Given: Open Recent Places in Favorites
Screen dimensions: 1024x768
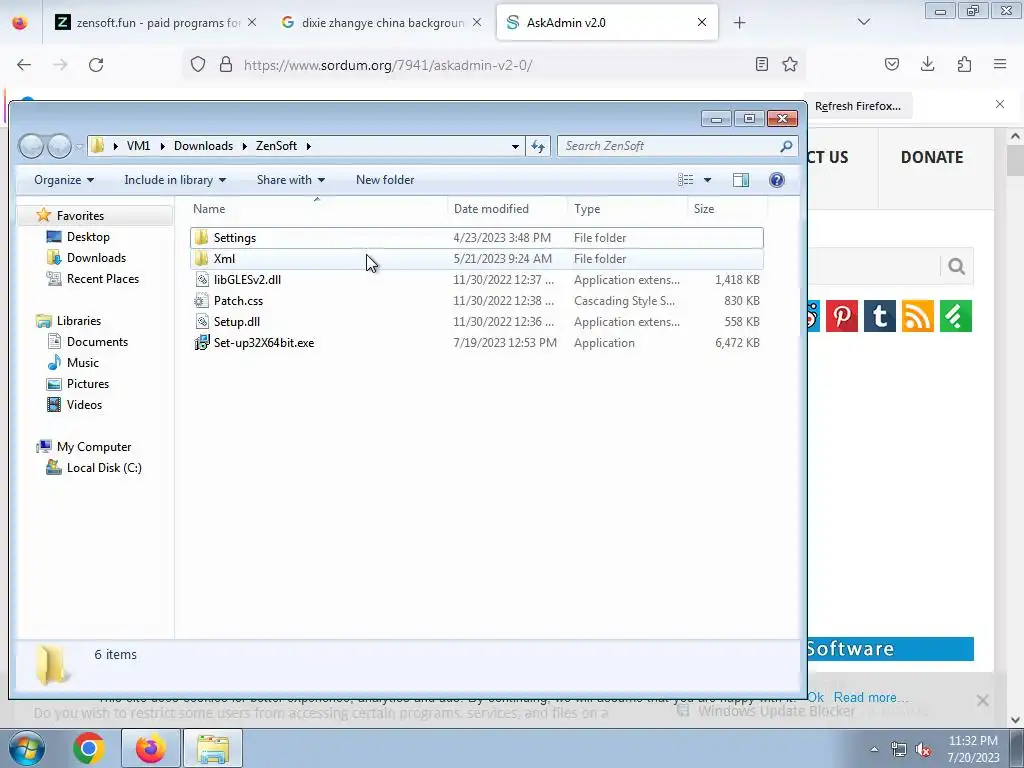Looking at the screenshot, I should pos(103,279).
